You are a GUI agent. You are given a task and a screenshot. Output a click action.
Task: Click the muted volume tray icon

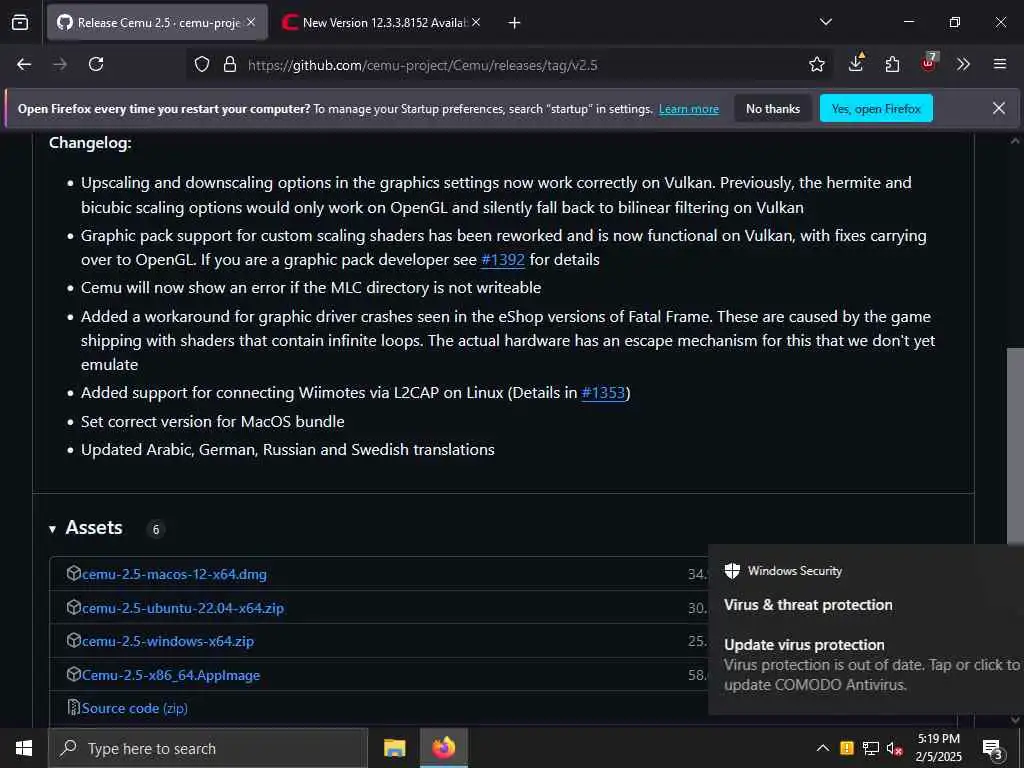point(895,749)
